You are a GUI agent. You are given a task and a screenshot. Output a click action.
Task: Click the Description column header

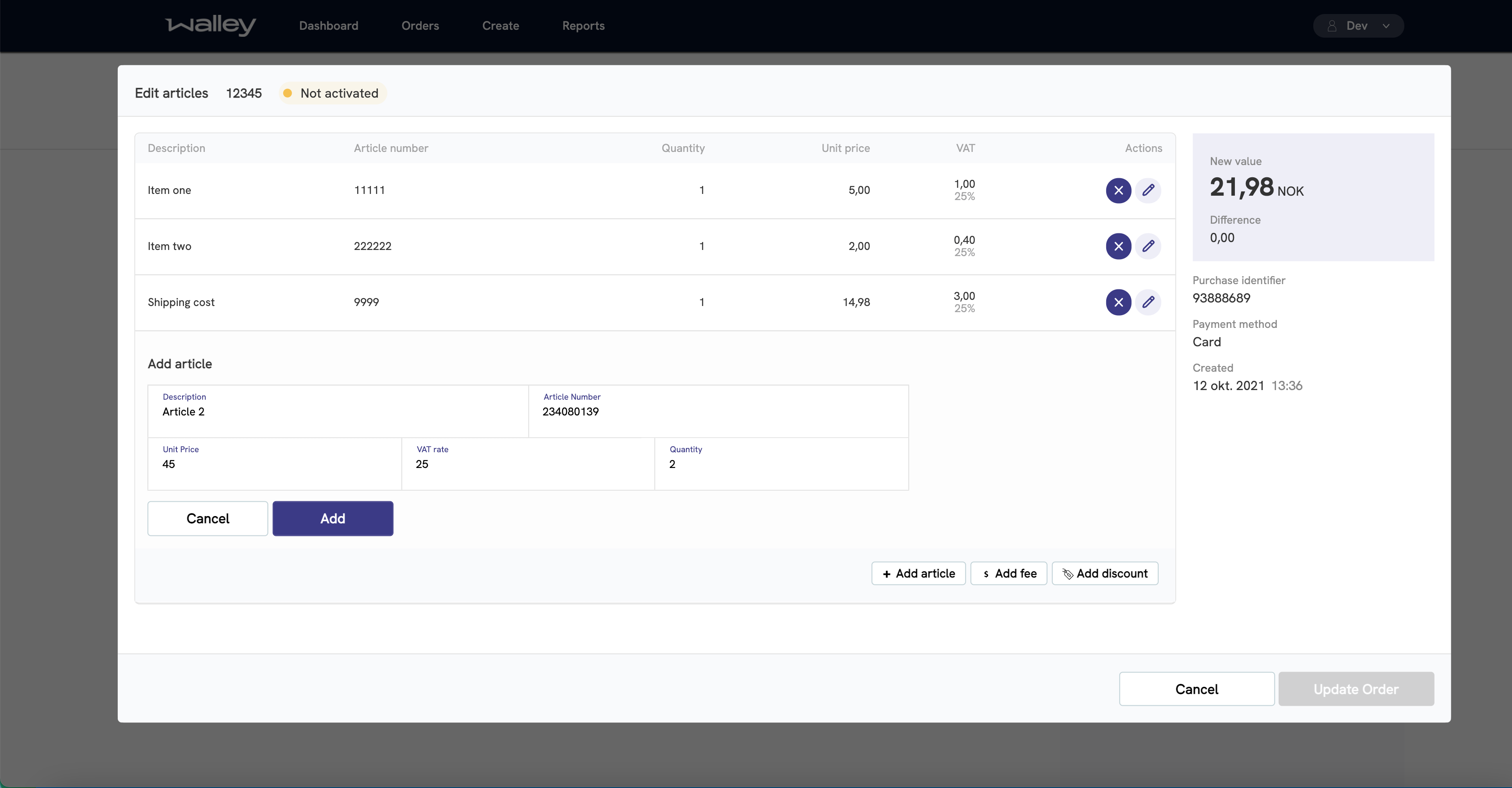(x=177, y=148)
